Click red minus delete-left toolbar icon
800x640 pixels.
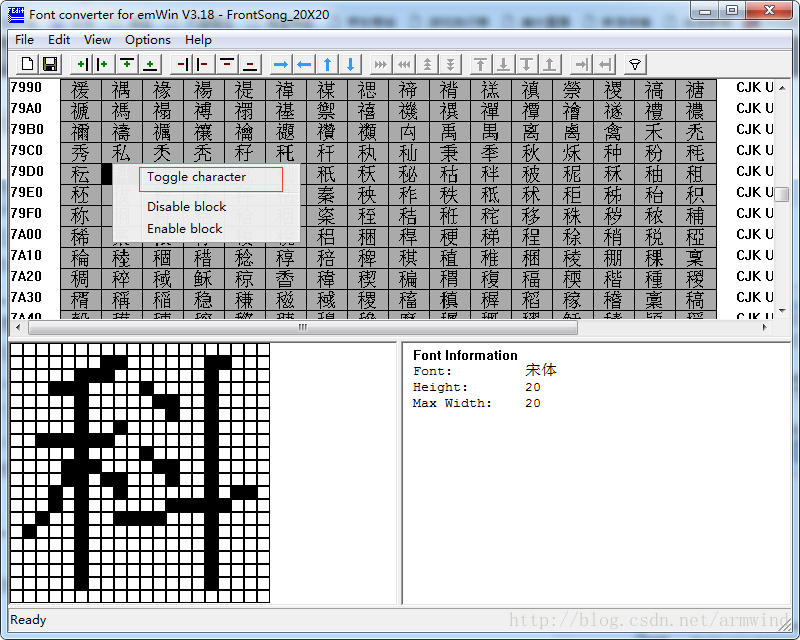(x=204, y=64)
